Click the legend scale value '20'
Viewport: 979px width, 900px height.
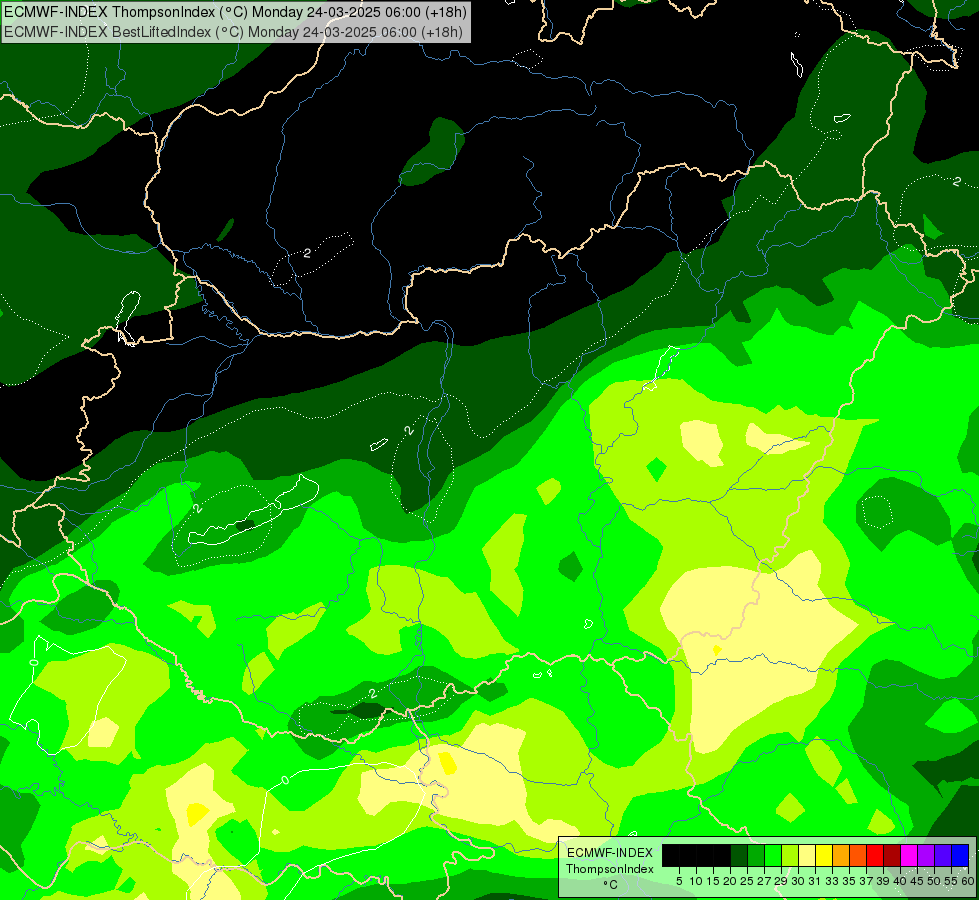[x=730, y=881]
